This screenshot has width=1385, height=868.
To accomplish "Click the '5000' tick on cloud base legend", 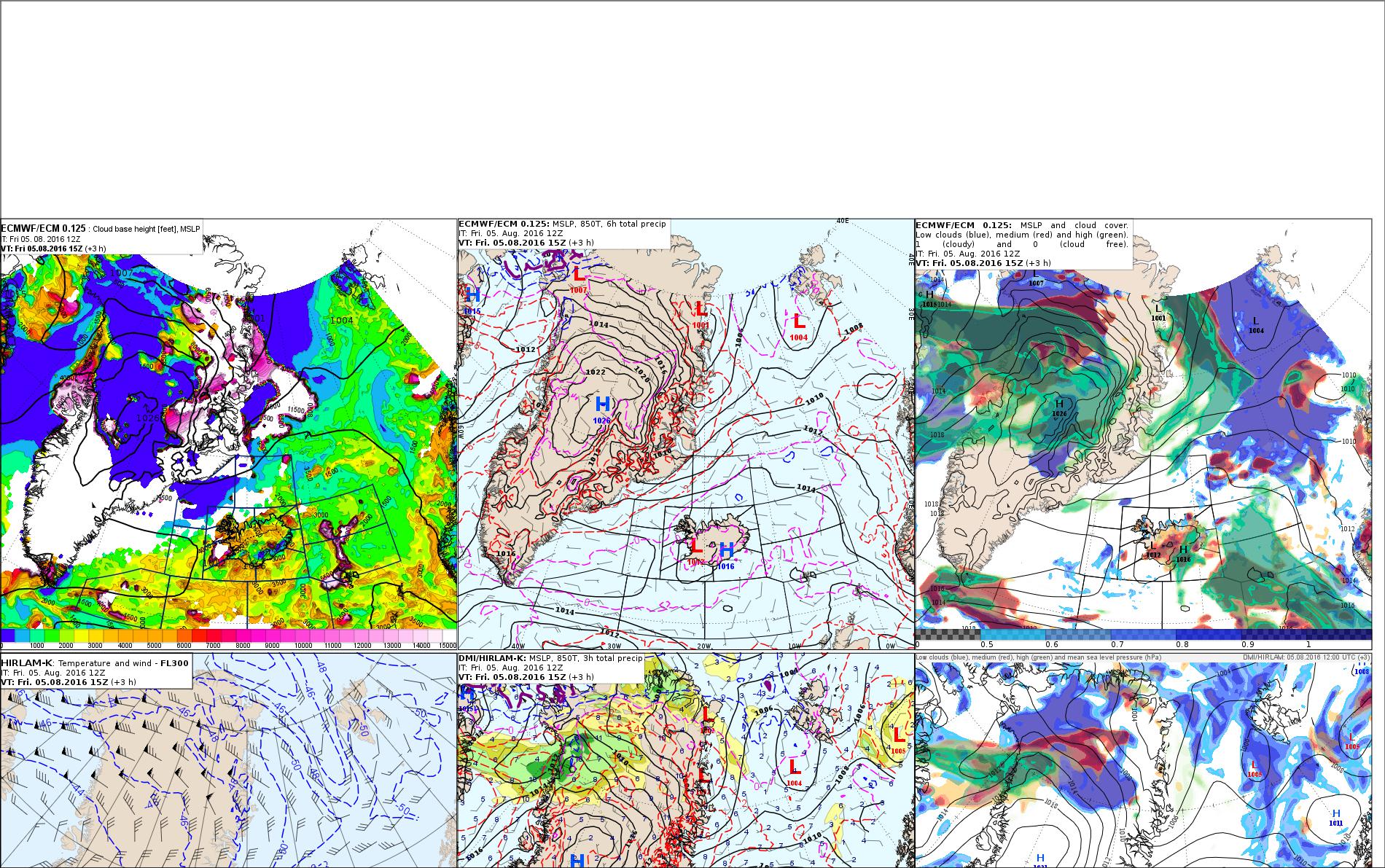I will point(154,646).
